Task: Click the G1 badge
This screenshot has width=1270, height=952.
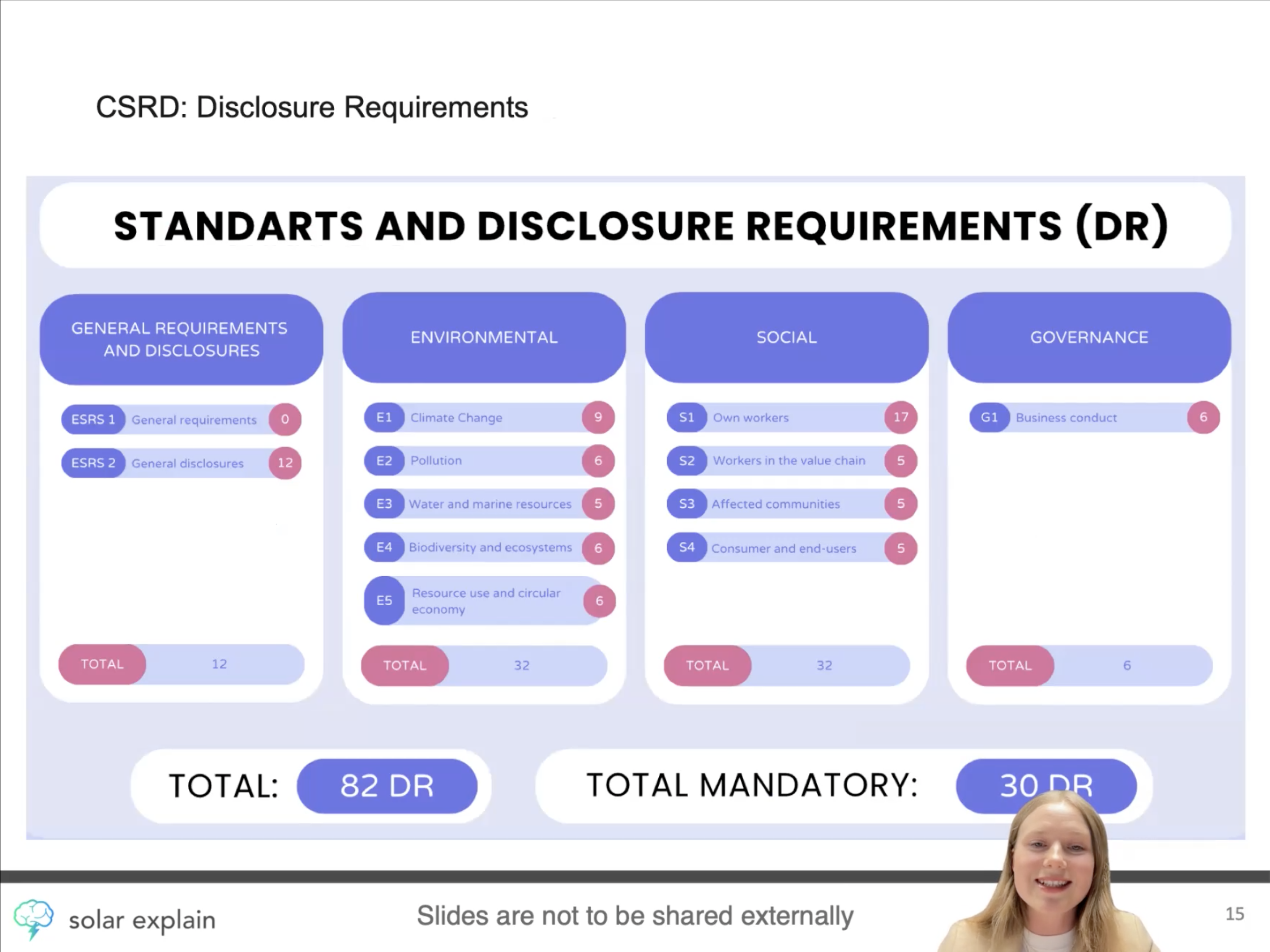Action: (989, 417)
